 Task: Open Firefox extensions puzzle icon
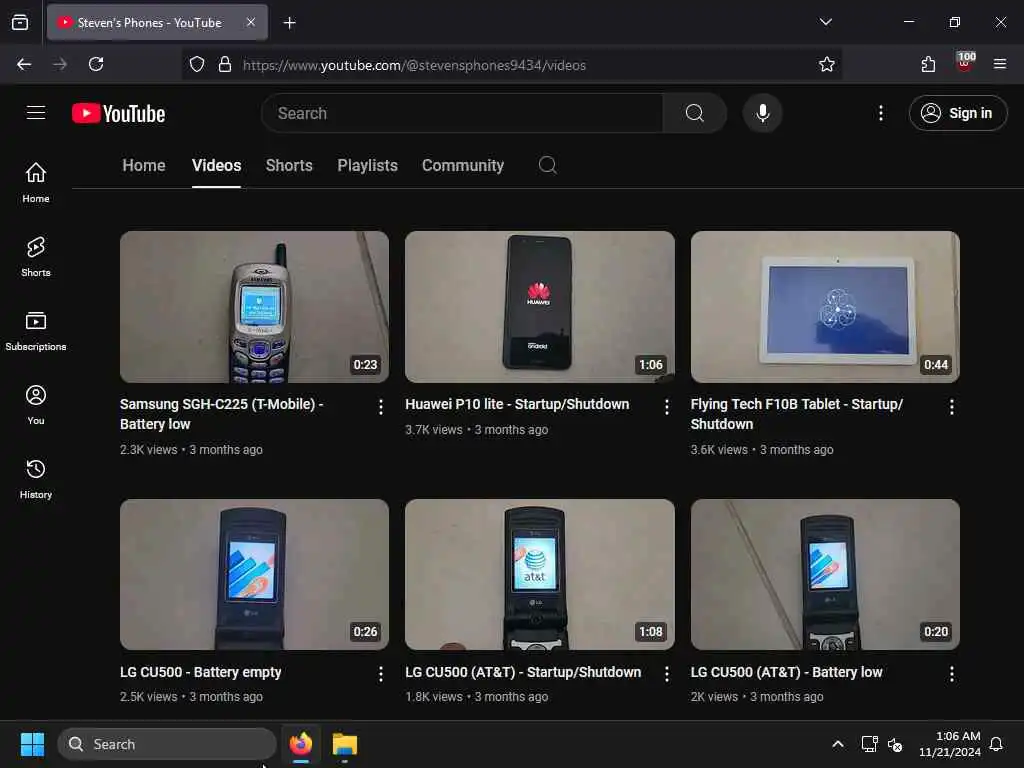coord(928,64)
